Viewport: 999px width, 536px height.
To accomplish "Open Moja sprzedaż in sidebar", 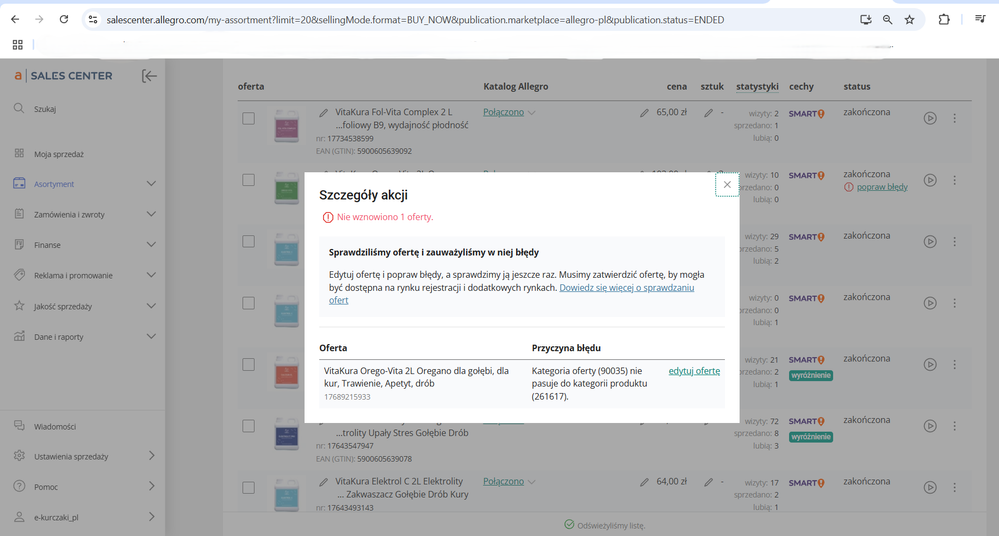I will click(x=58, y=154).
